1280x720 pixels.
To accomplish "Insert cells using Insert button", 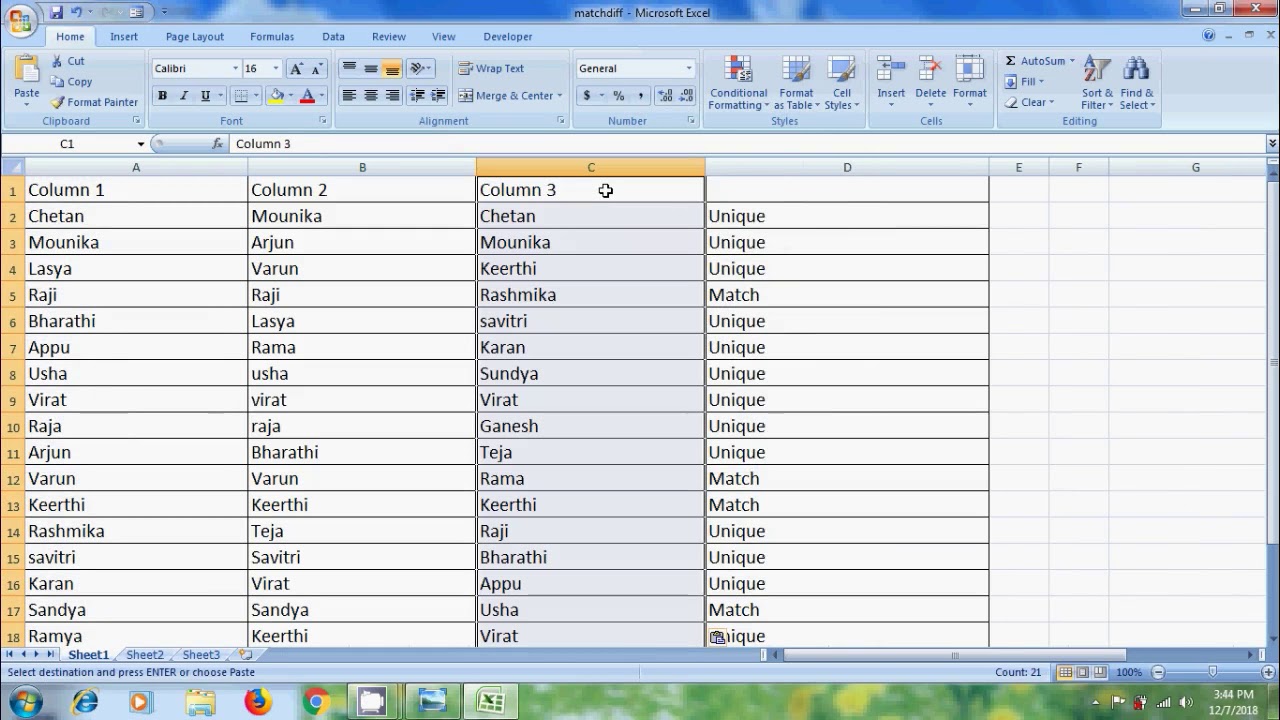I will click(891, 83).
